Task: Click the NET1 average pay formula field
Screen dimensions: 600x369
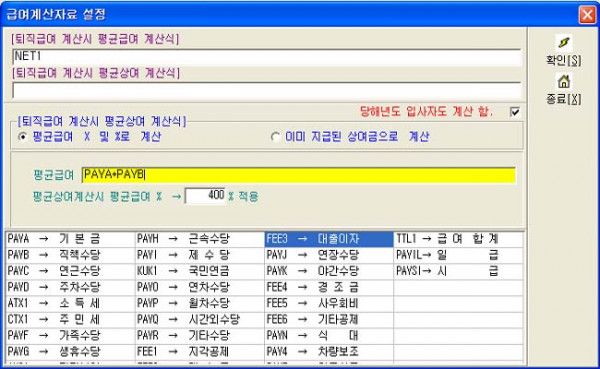Action: click(267, 56)
